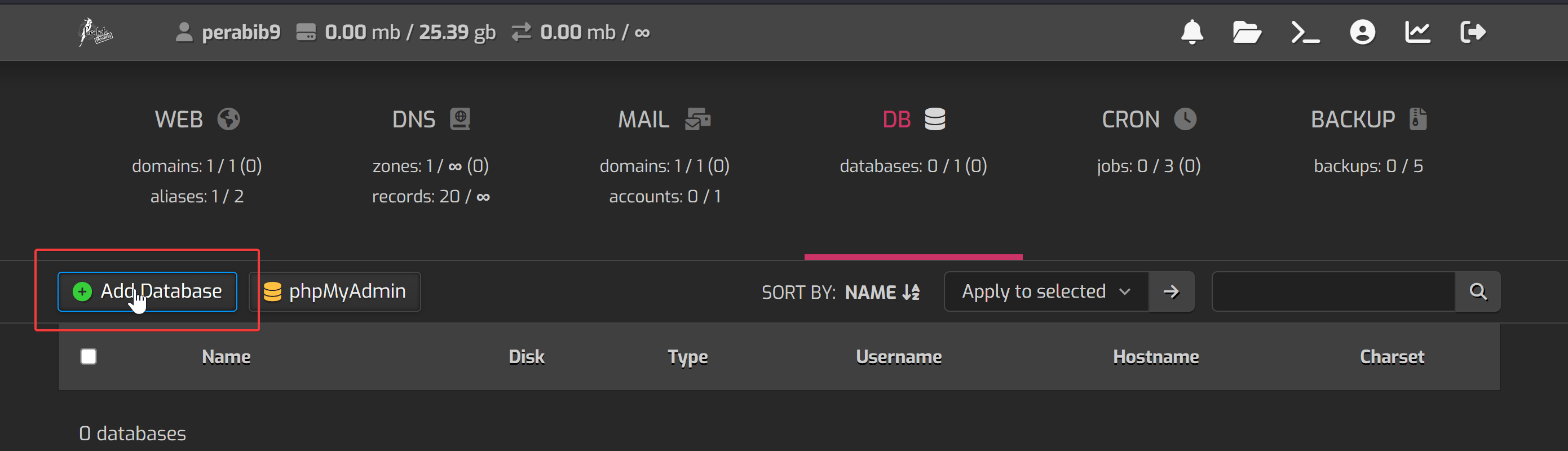Switch to the CRON tab
Screen dimensions: 1568x451
1148,120
